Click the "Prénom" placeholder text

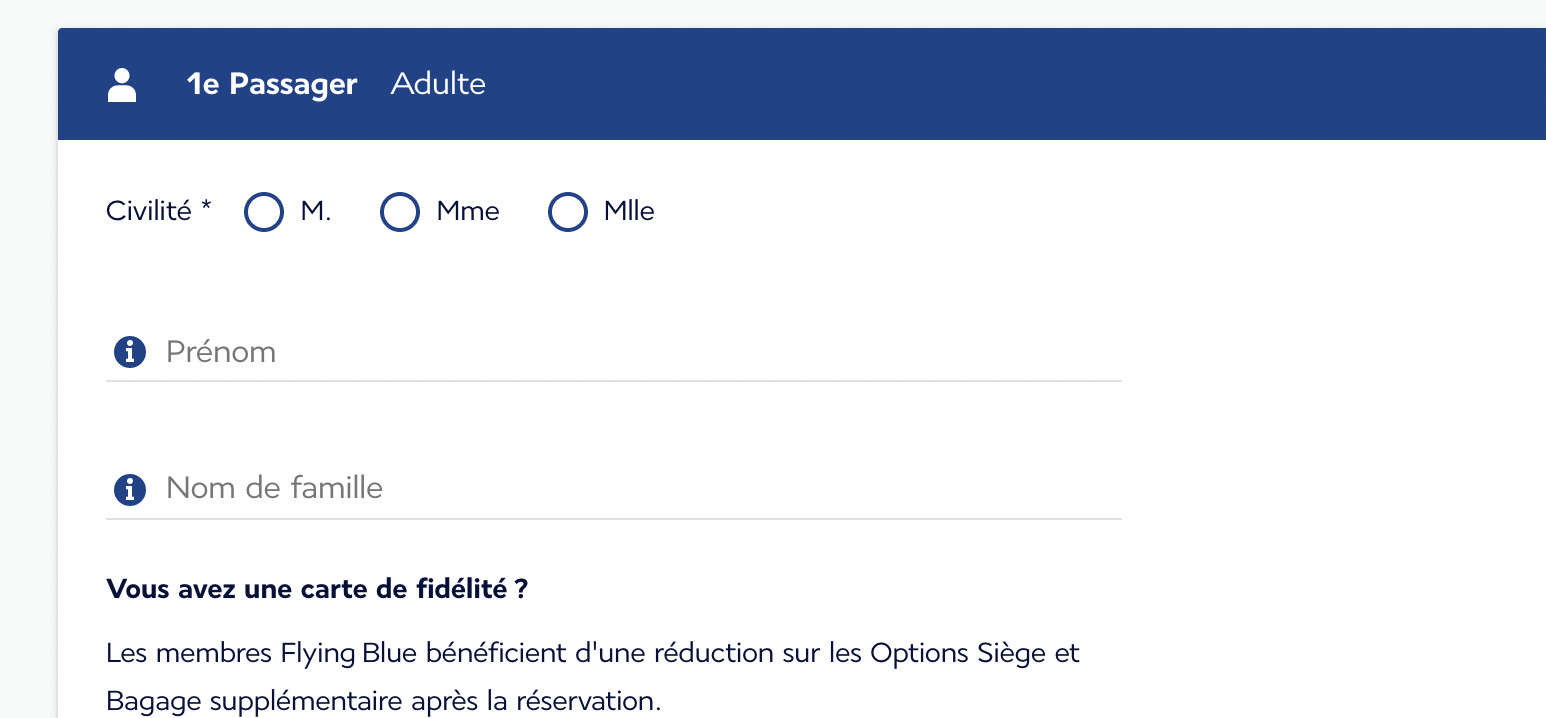tap(221, 352)
